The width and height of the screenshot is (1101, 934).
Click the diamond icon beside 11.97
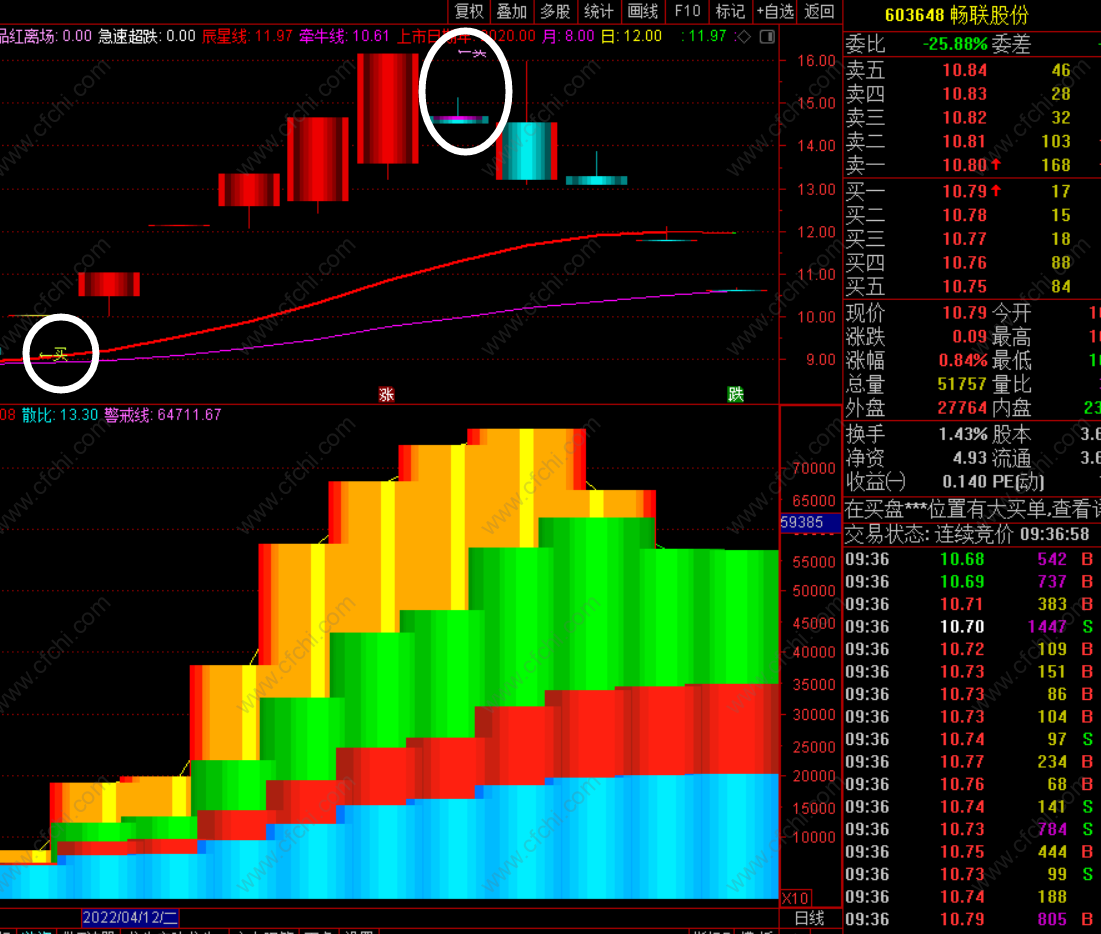tap(744, 36)
